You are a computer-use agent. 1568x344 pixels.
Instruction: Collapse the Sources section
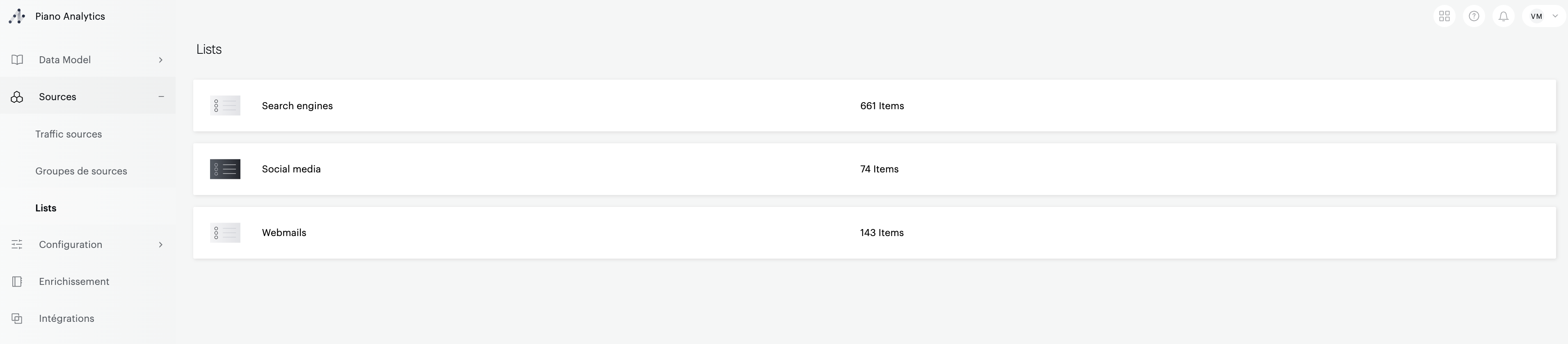(161, 97)
